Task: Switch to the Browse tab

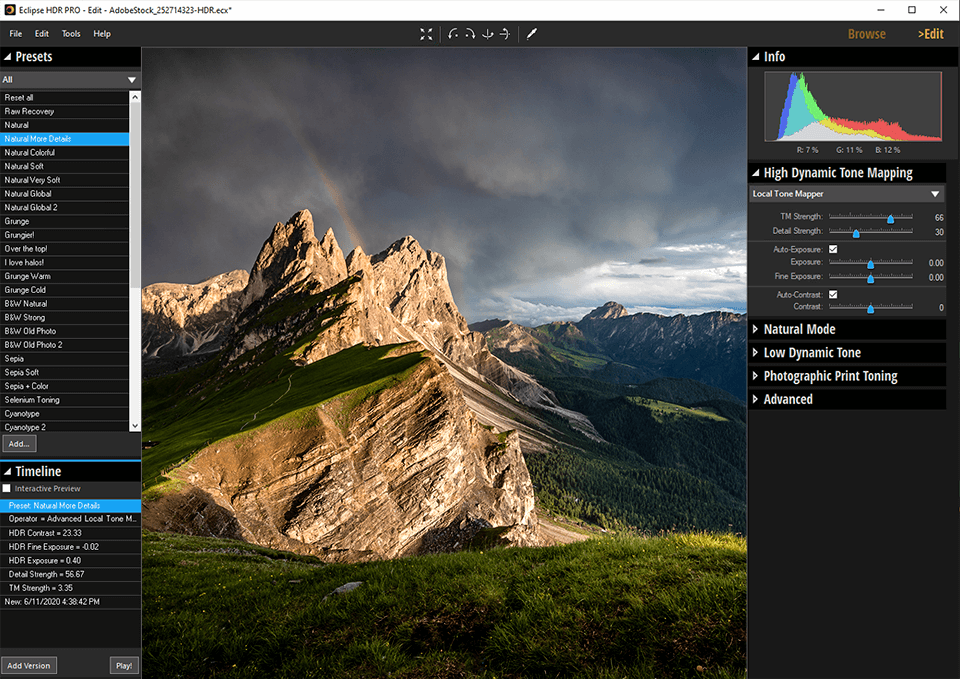Action: (866, 34)
